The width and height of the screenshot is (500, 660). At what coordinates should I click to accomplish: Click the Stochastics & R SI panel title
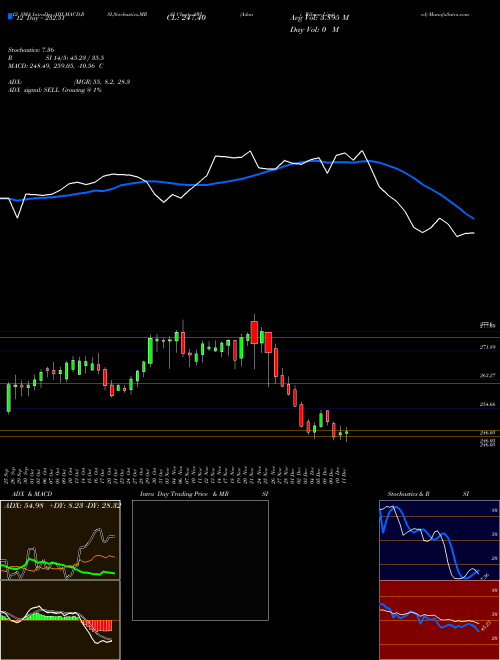428,494
